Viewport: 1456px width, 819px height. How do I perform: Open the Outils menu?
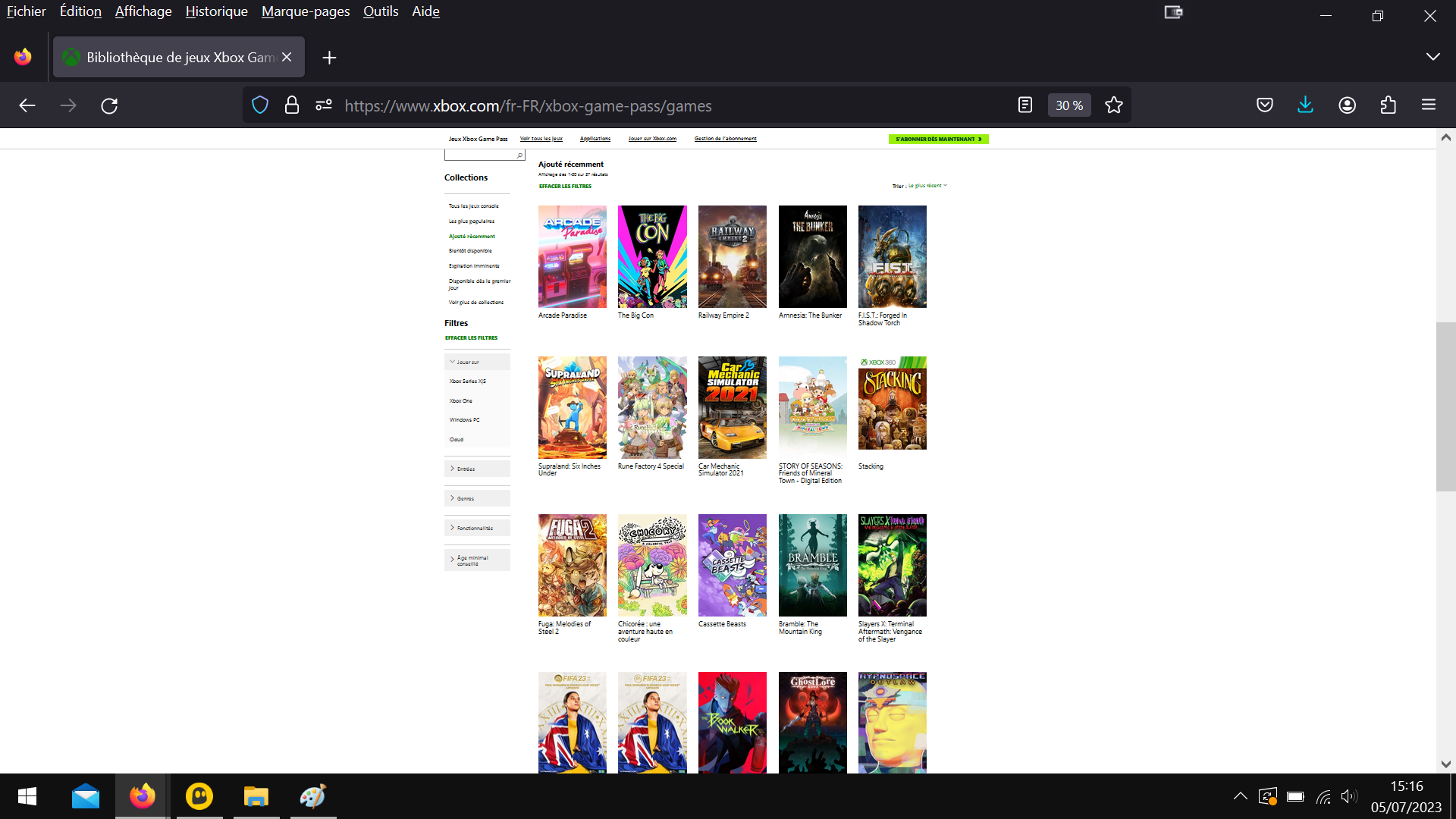[381, 11]
